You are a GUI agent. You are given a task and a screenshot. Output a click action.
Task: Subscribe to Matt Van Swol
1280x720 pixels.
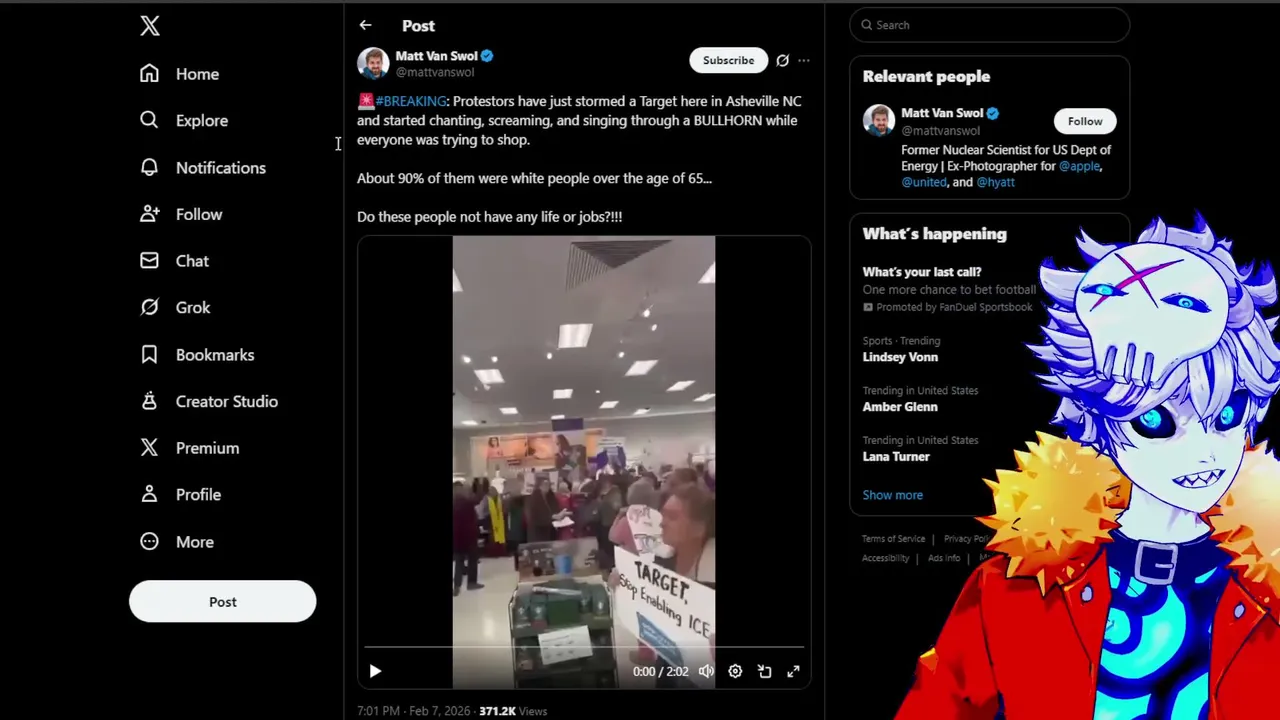pyautogui.click(x=728, y=60)
